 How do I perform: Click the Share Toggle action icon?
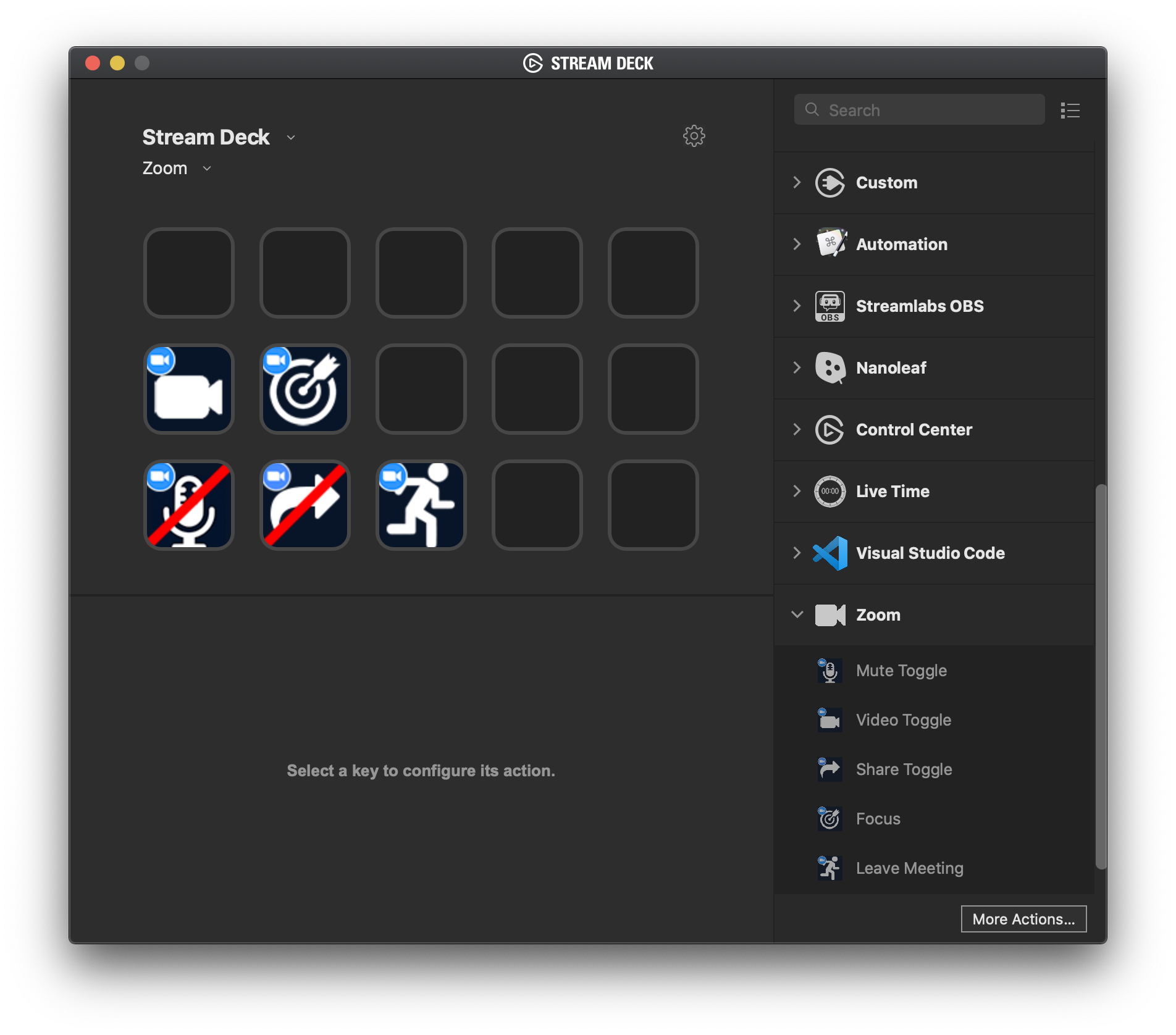[829, 769]
